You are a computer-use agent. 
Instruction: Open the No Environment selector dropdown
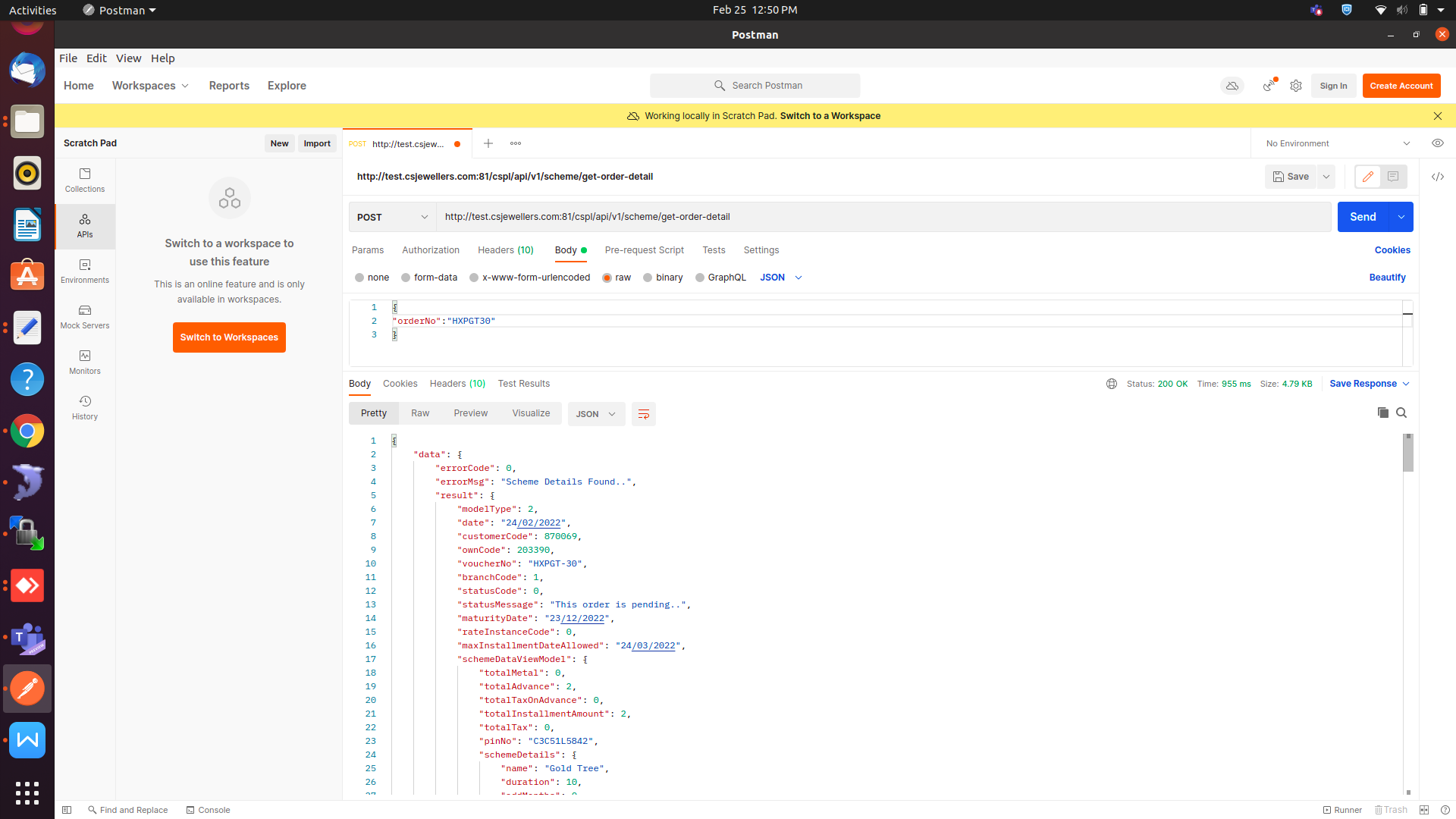point(1337,143)
